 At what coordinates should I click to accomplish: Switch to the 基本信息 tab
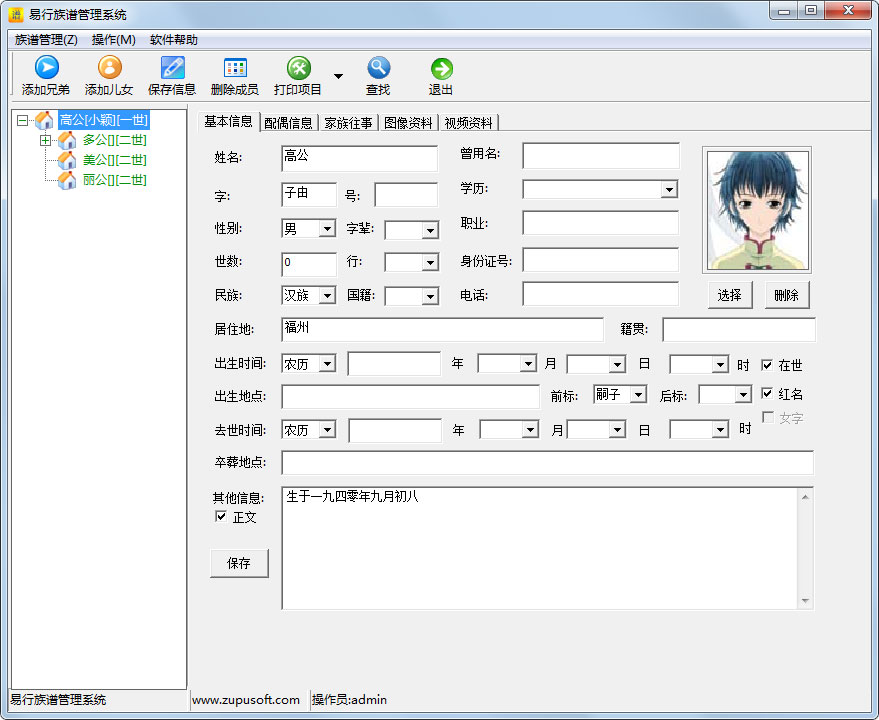(x=228, y=121)
